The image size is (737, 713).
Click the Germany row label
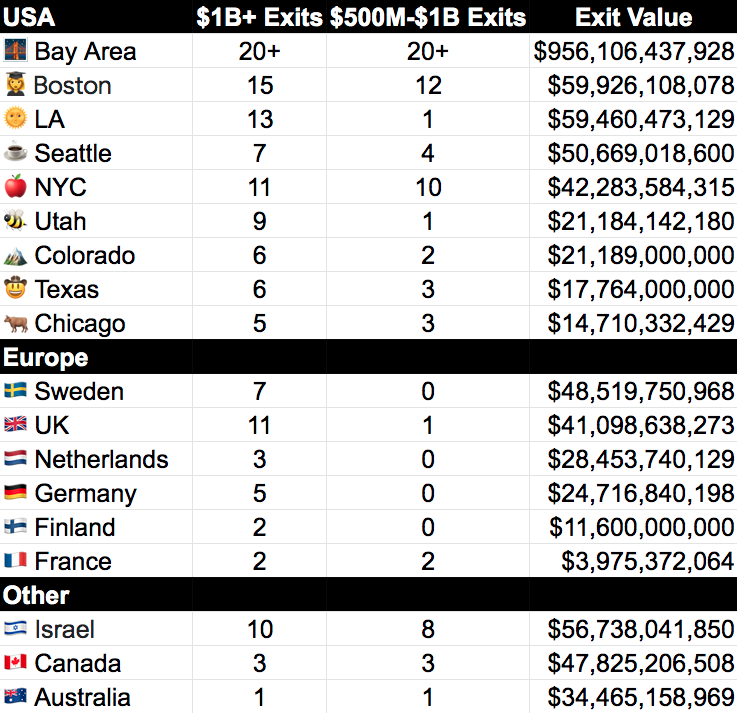[x=86, y=494]
